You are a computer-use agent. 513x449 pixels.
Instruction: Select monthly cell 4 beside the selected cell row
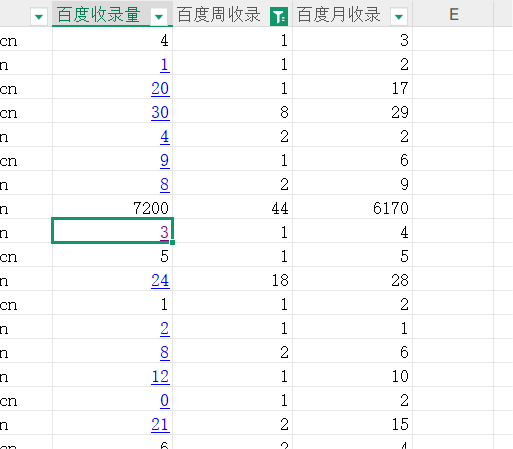(x=353, y=232)
